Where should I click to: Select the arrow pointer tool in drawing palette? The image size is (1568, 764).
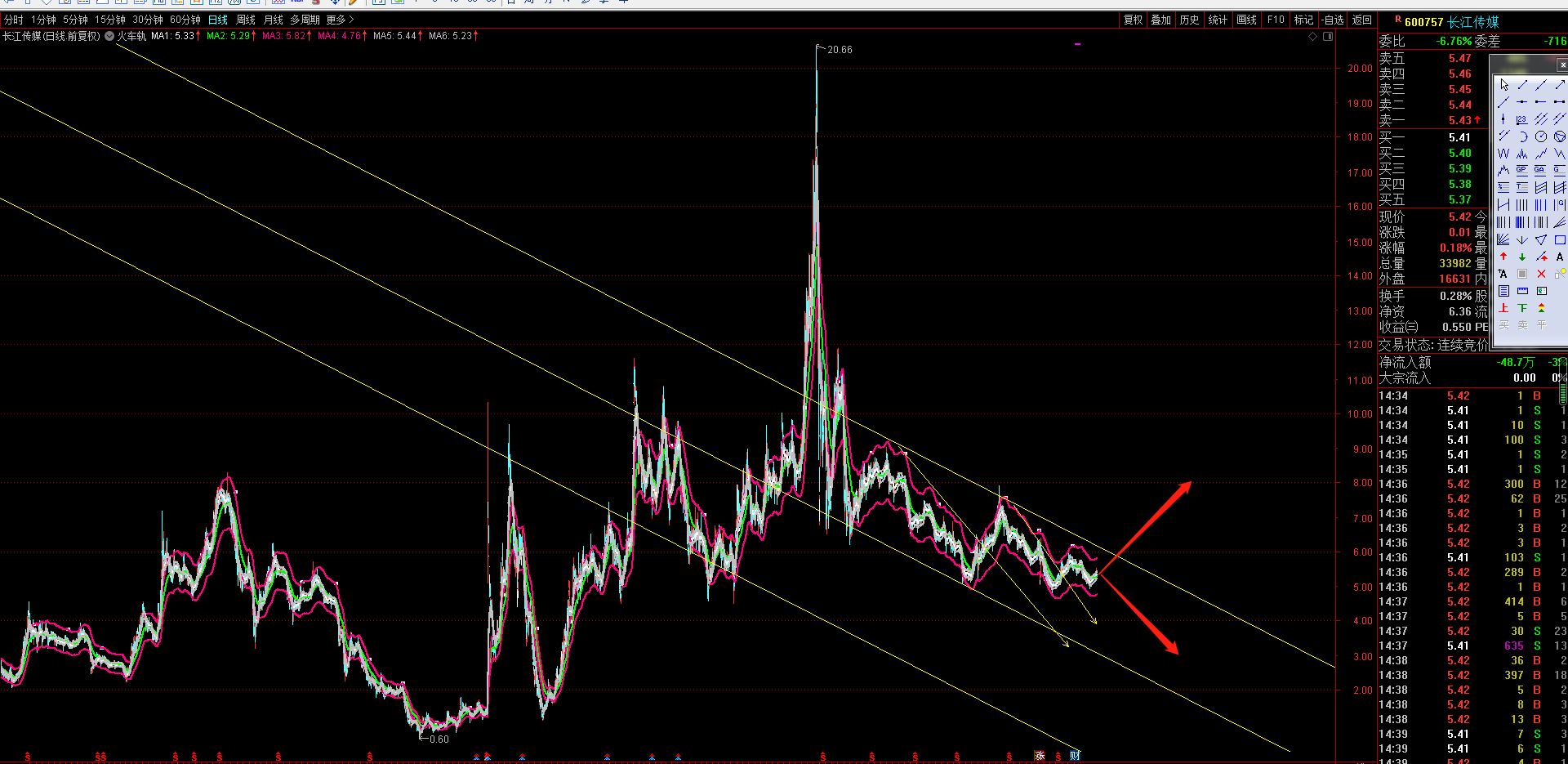1503,85
